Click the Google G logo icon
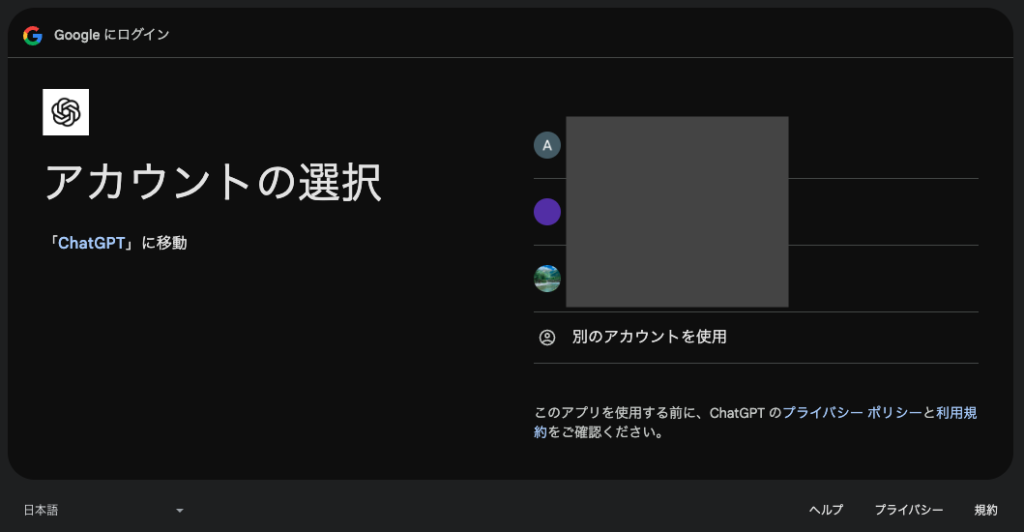This screenshot has height=532, width=1024. click(33, 35)
